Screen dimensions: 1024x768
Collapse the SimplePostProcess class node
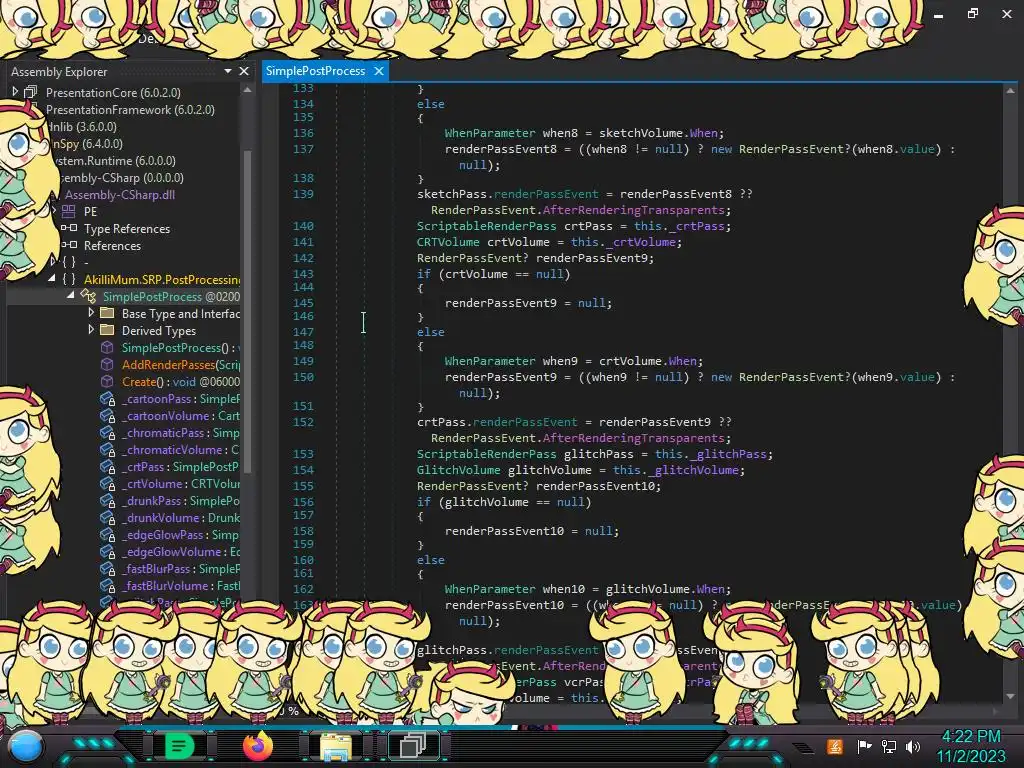71,296
